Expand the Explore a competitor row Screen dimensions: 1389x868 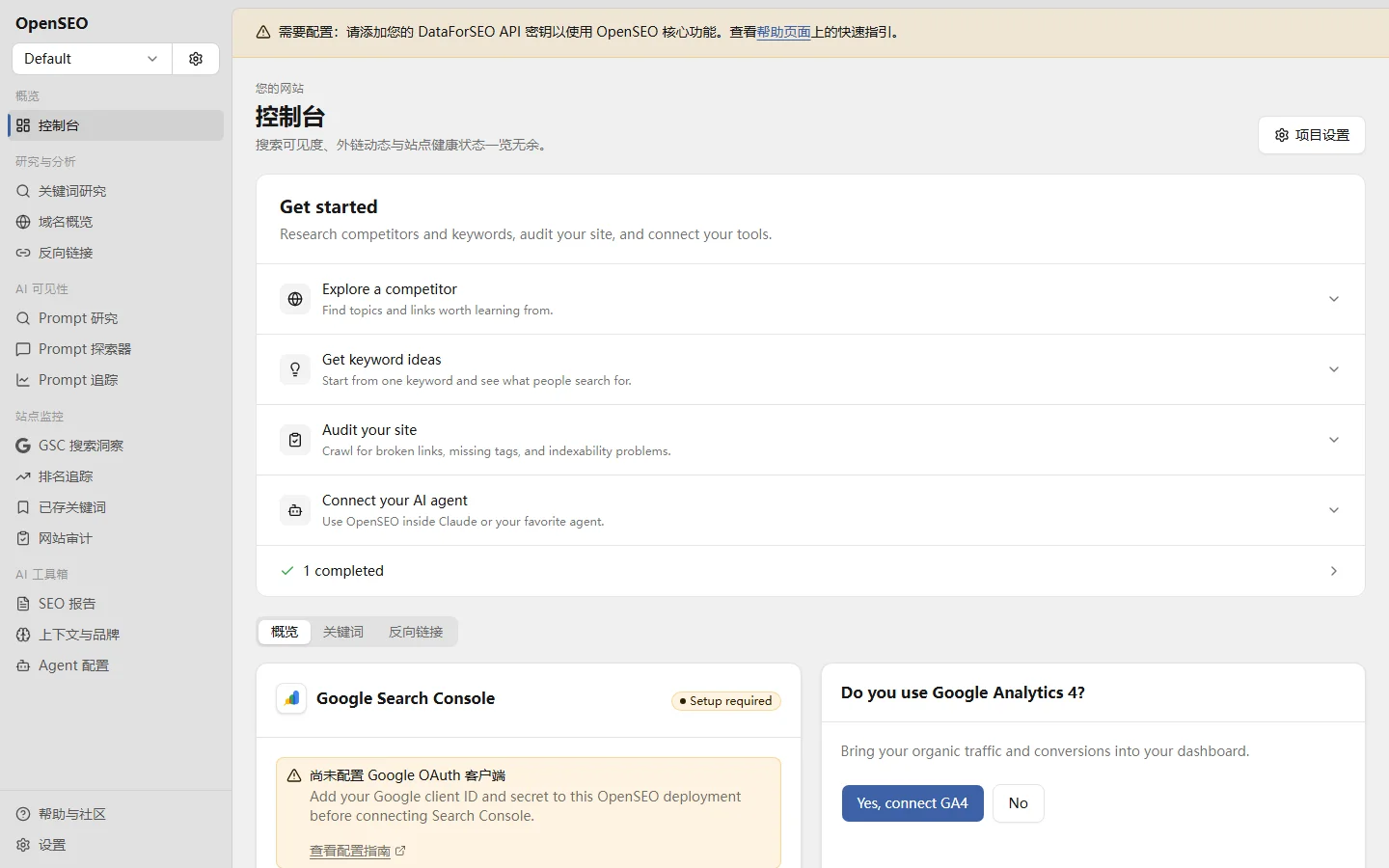[x=810, y=299]
